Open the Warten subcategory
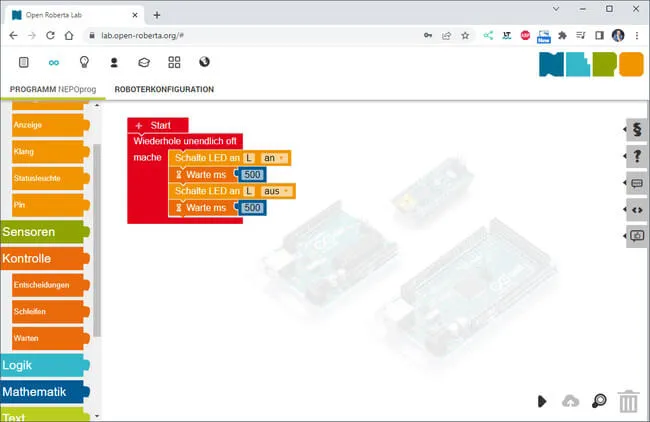 [50, 338]
